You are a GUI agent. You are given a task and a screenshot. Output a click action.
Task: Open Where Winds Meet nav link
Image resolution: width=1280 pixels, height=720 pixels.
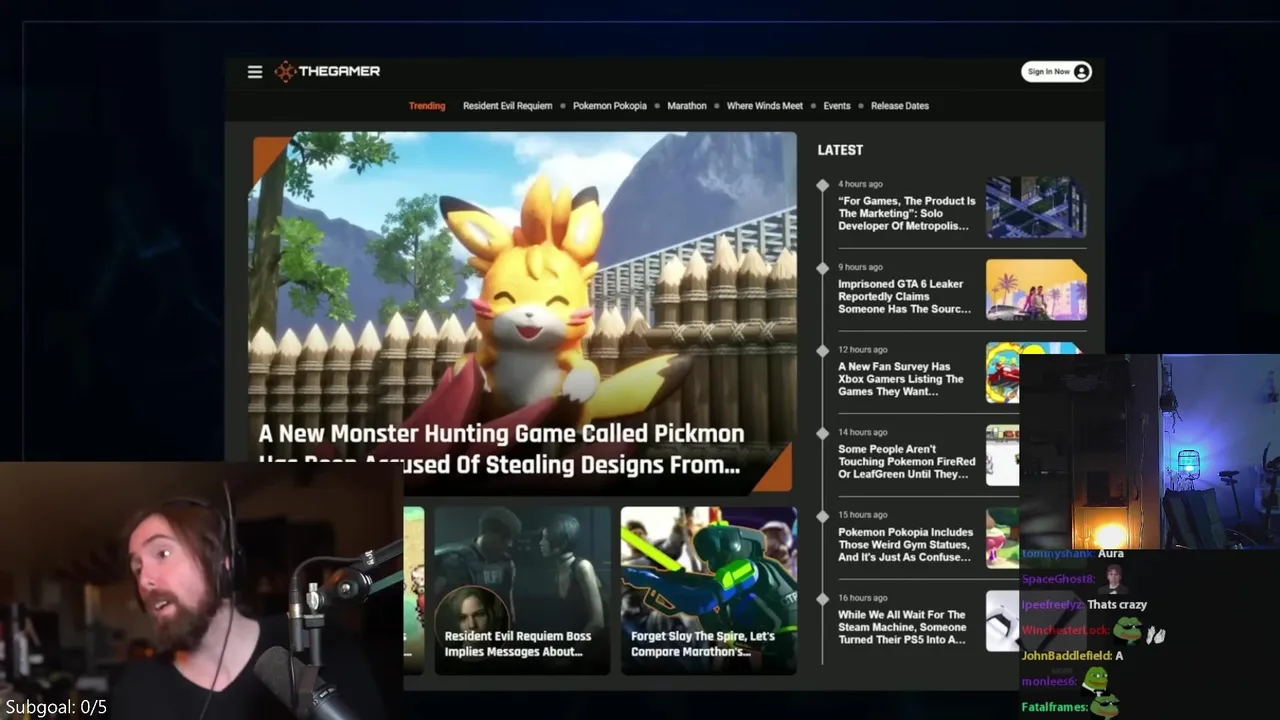click(x=765, y=106)
